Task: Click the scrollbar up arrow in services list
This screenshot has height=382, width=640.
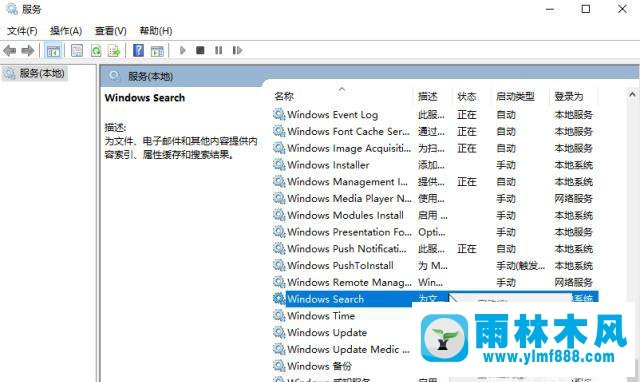Action: point(632,95)
